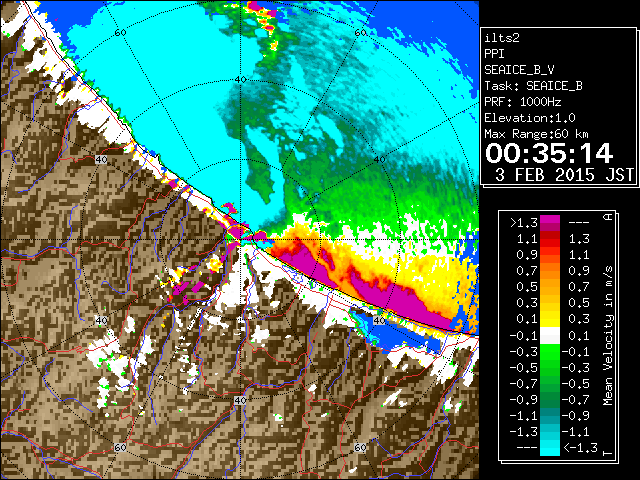Screen dimensions: 640x480
Task: Select the 60 label in the northwest sea
Action: click(x=120, y=33)
